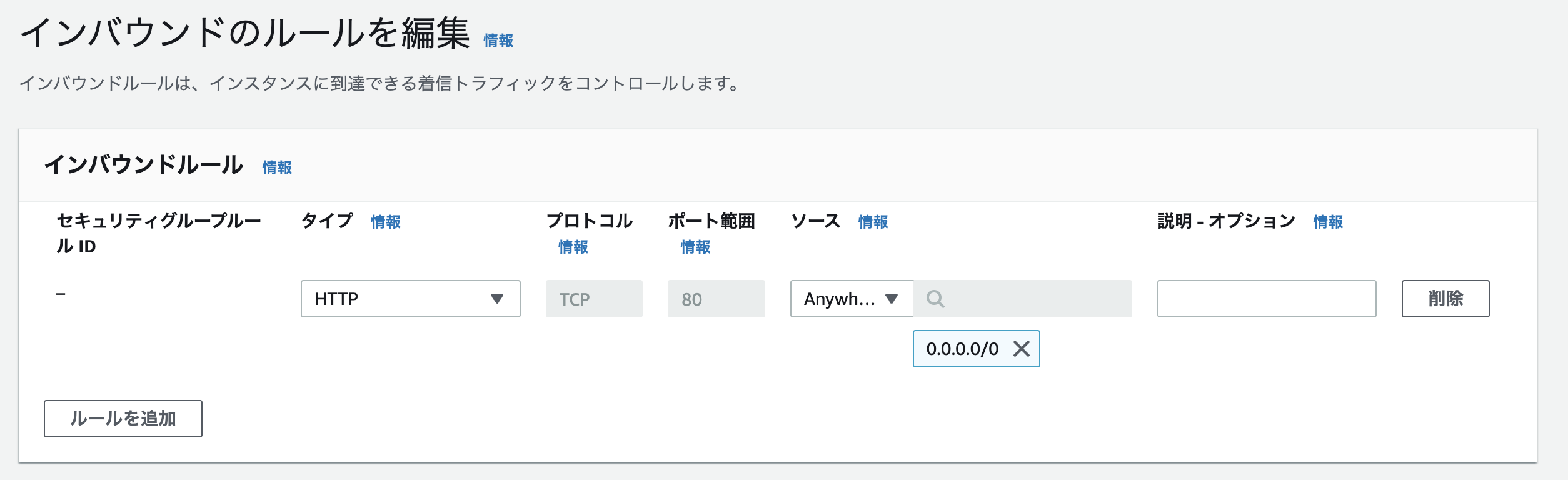The width and height of the screenshot is (1568, 480).
Task: Click the magnifier icon in source search
Action: point(935,299)
